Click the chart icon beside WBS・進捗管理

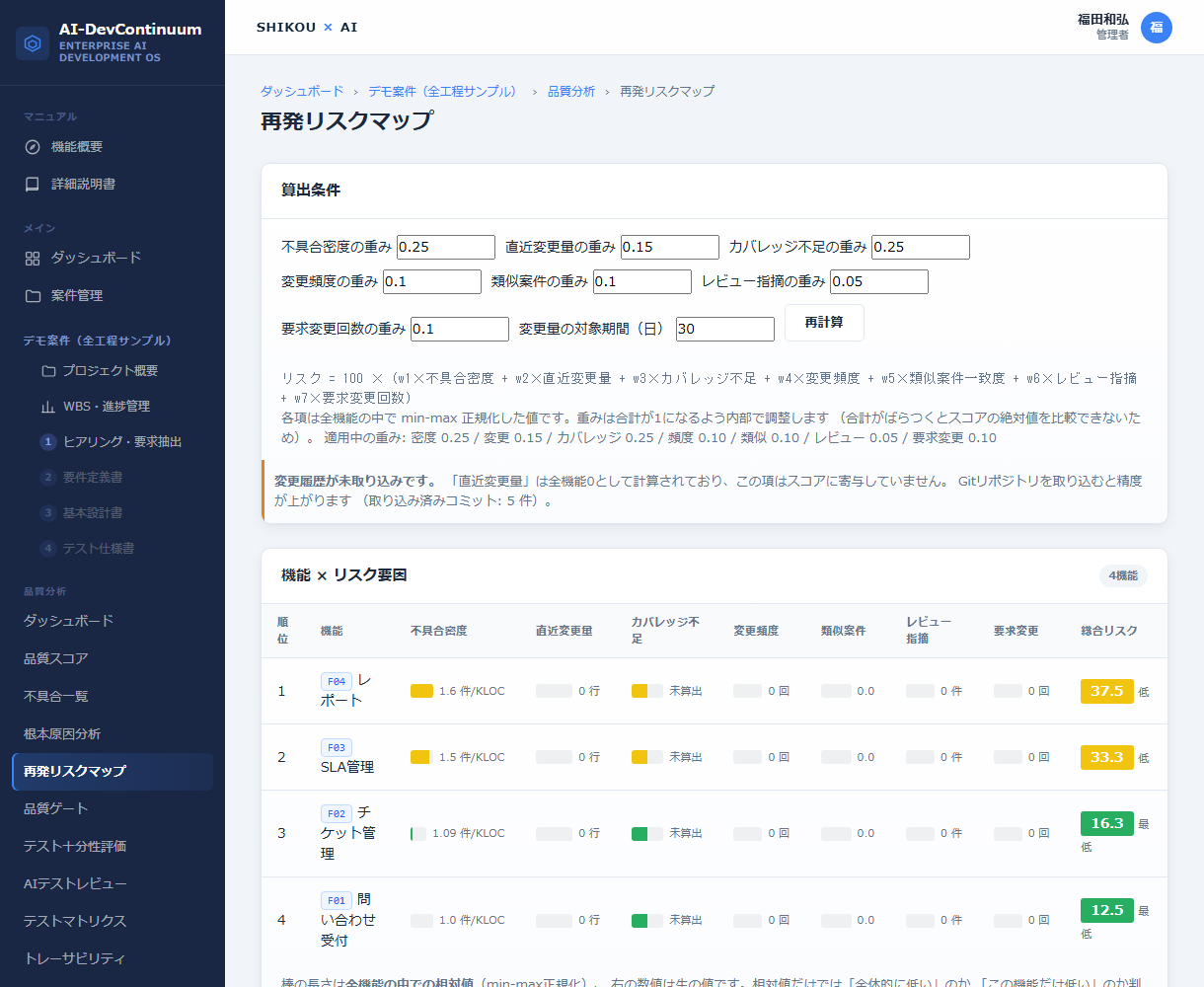pos(48,407)
